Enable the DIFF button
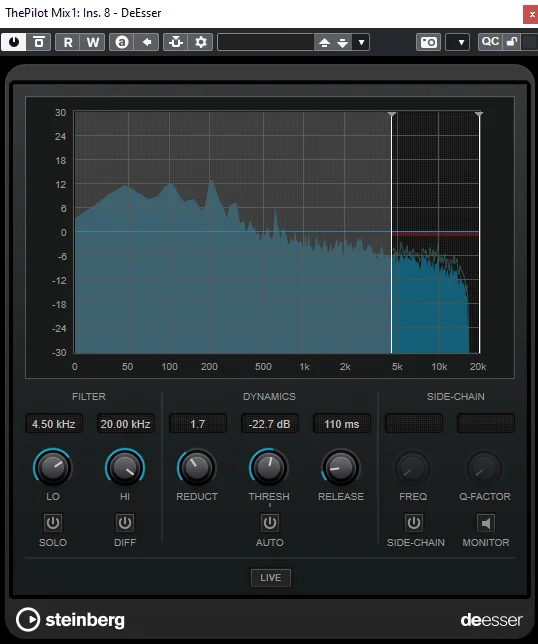 (x=125, y=523)
